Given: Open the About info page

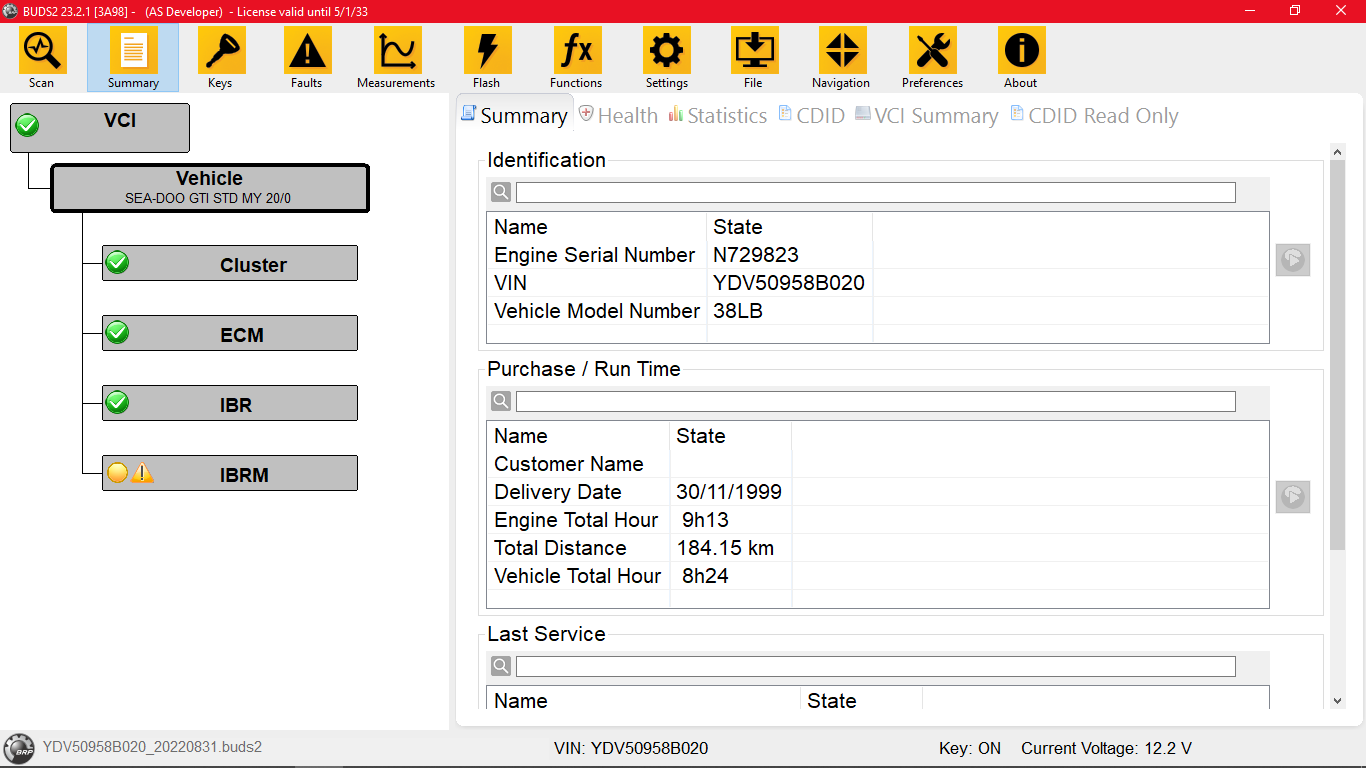Looking at the screenshot, I should click(1021, 58).
